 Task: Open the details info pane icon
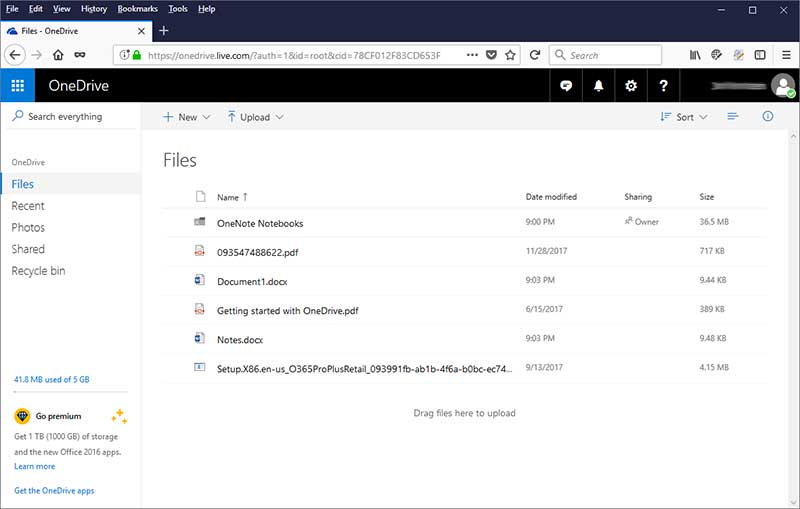coord(768,117)
